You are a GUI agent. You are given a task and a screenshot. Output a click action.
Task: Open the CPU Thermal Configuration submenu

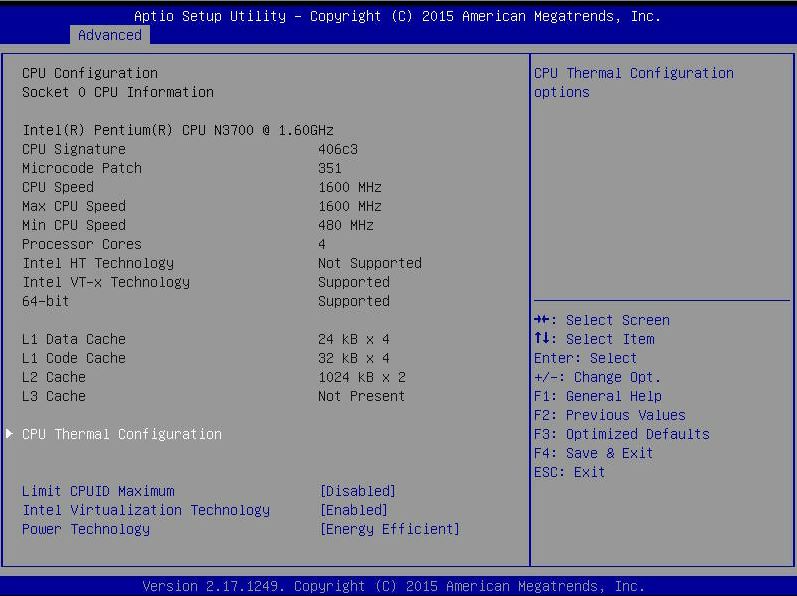(x=122, y=434)
